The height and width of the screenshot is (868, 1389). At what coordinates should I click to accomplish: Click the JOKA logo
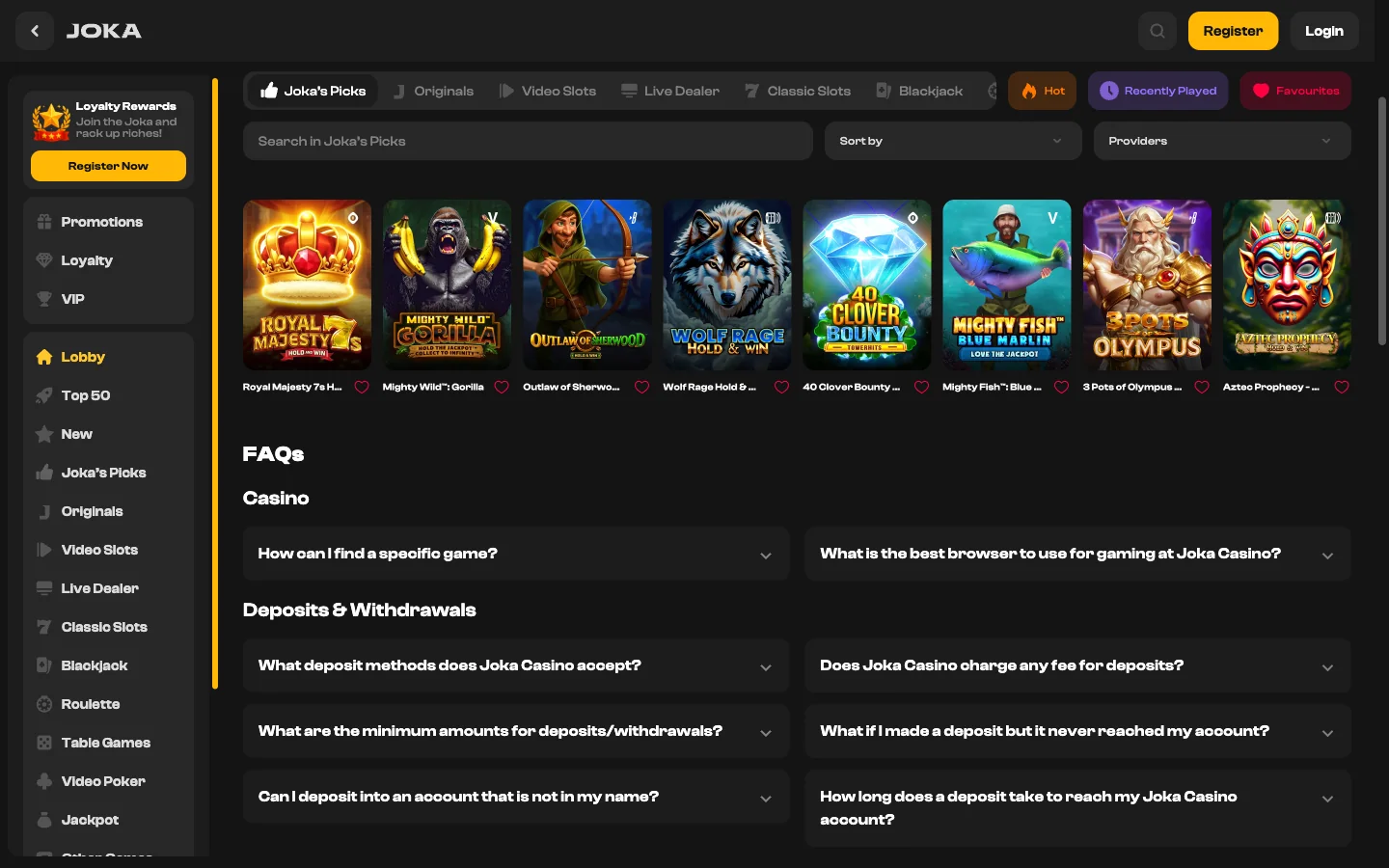pyautogui.click(x=103, y=31)
